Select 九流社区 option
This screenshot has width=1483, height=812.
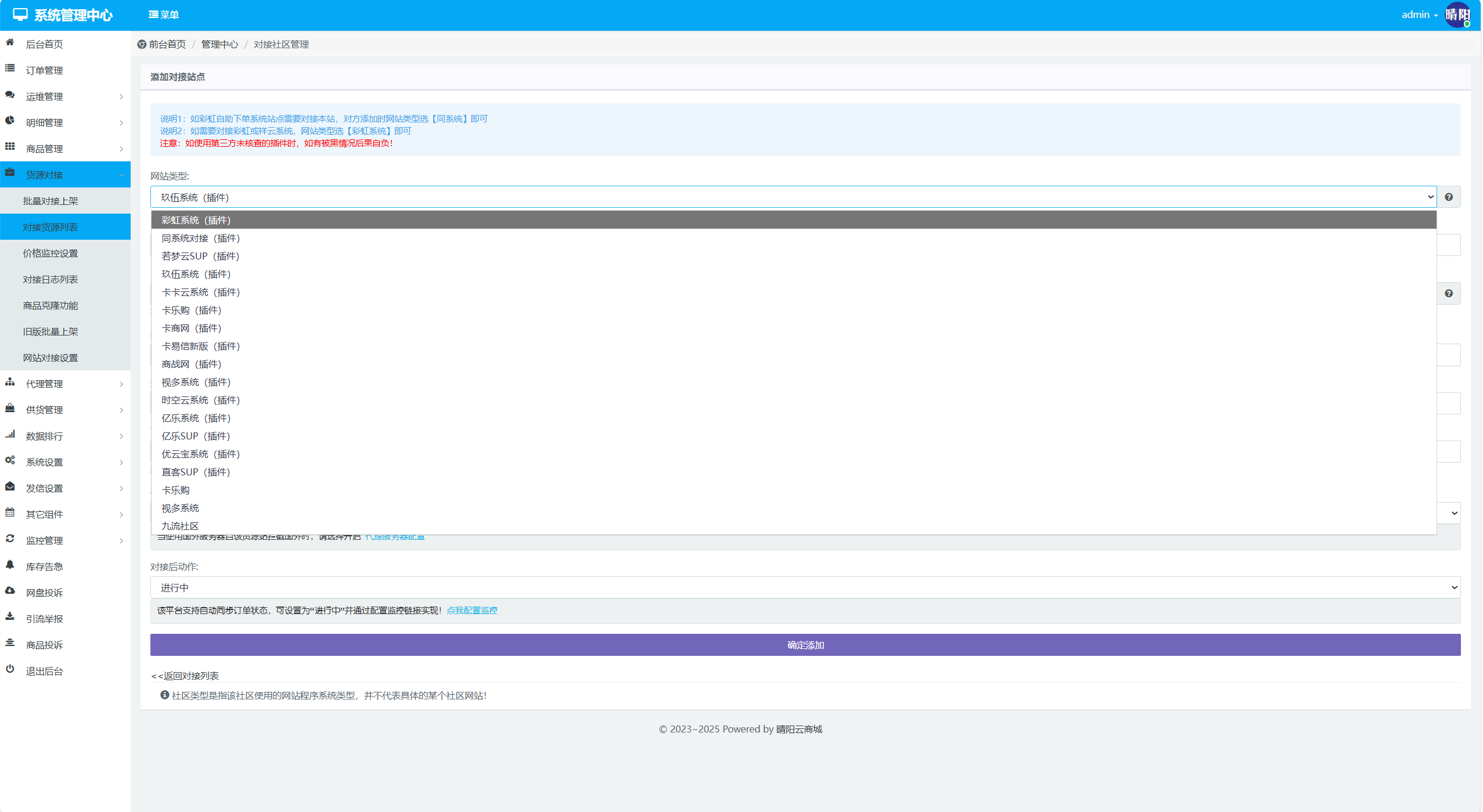[794, 526]
